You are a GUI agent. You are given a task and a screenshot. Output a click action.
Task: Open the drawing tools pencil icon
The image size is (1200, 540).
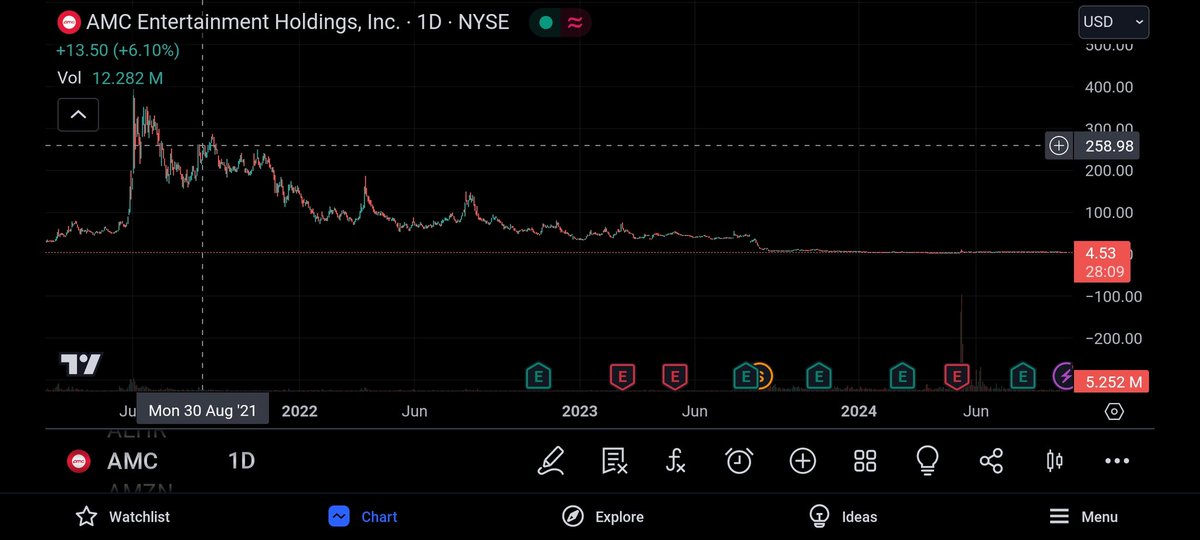pos(551,460)
